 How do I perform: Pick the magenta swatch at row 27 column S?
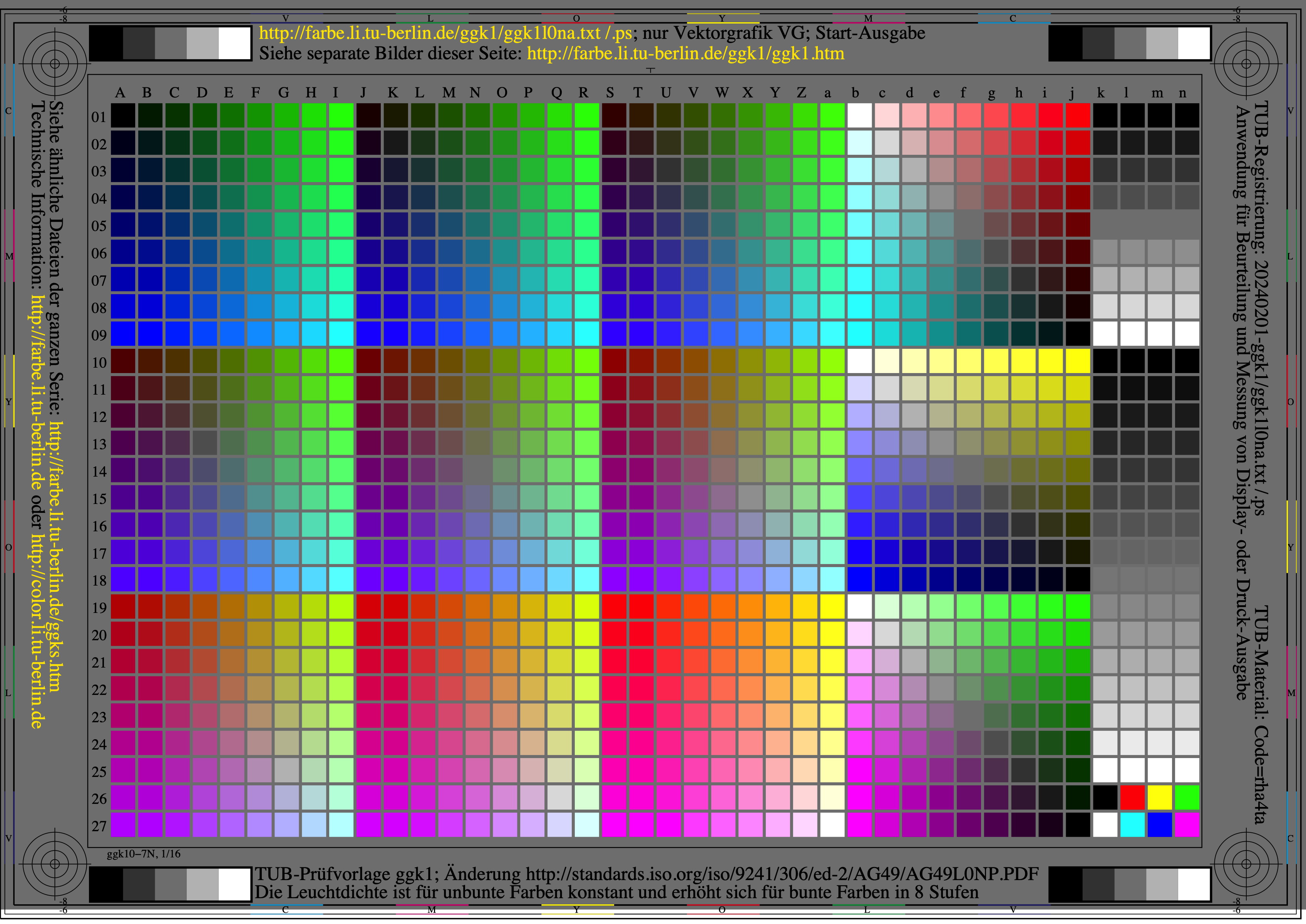point(614,825)
